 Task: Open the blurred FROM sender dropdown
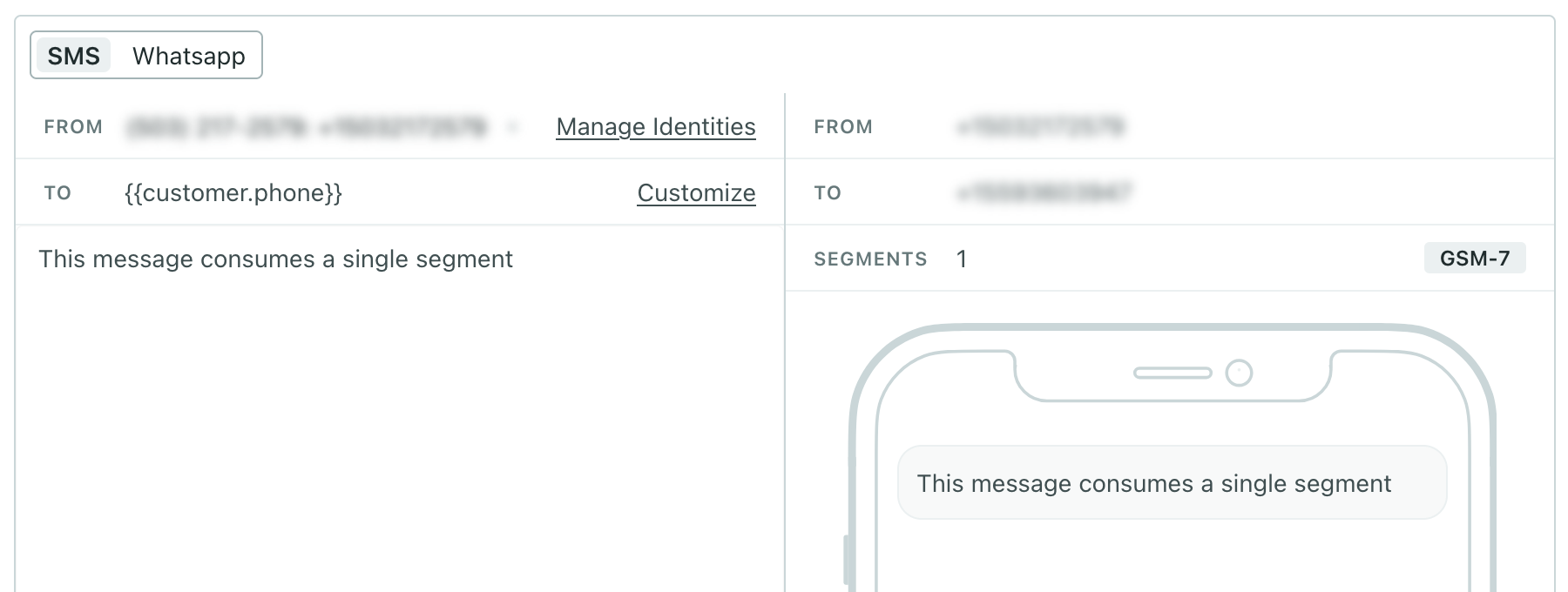(x=322, y=127)
